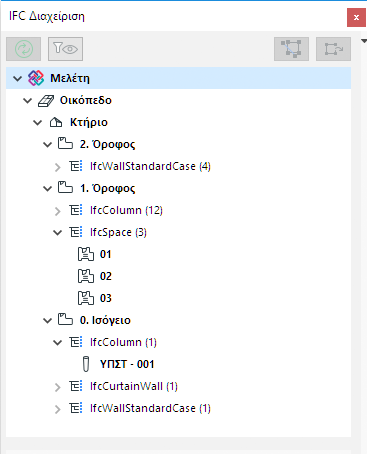The height and width of the screenshot is (454, 367).
Task: Select the 2. Όροφος label
Action: coord(107,145)
